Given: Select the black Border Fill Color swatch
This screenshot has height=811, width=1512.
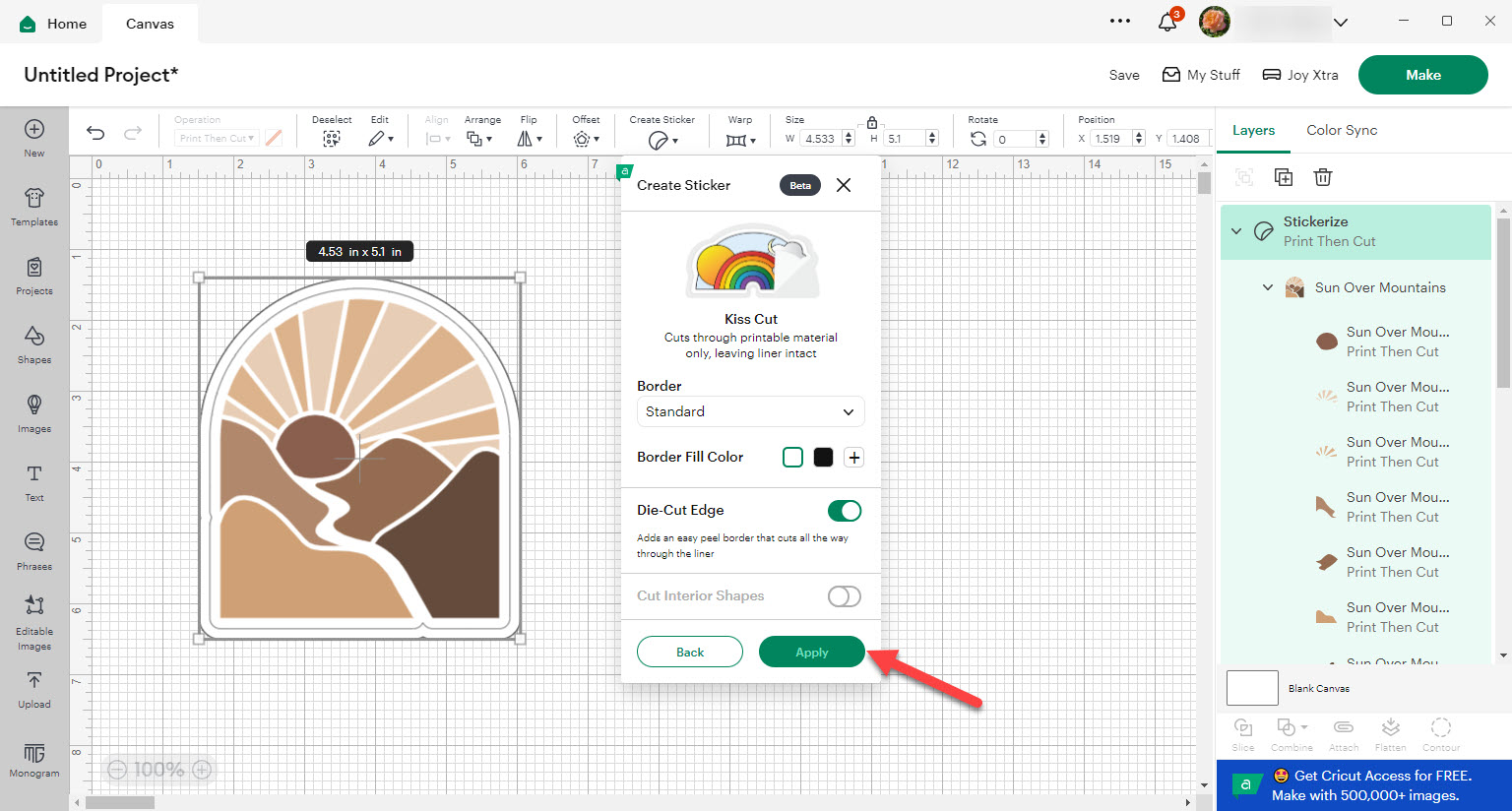Looking at the screenshot, I should 823,457.
